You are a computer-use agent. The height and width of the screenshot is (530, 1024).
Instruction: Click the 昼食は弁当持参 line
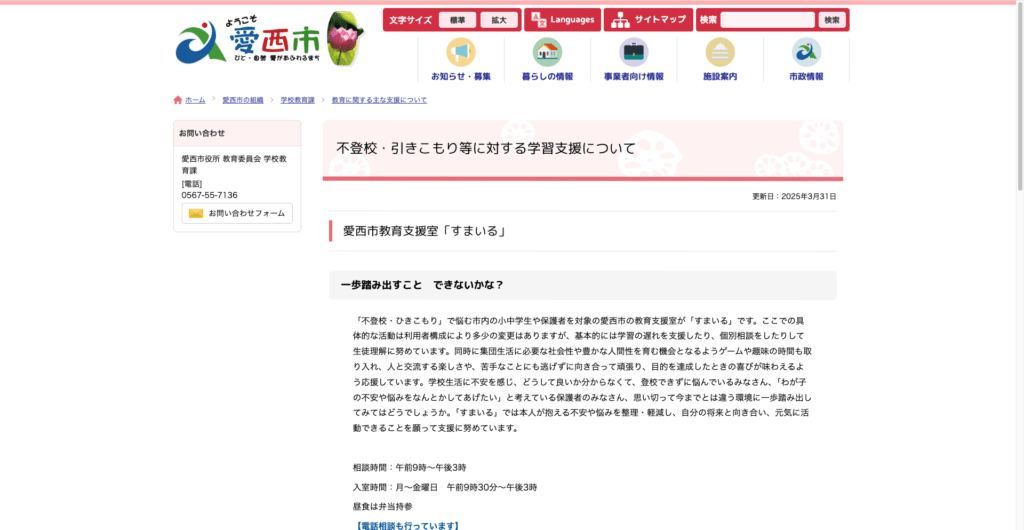coord(383,506)
